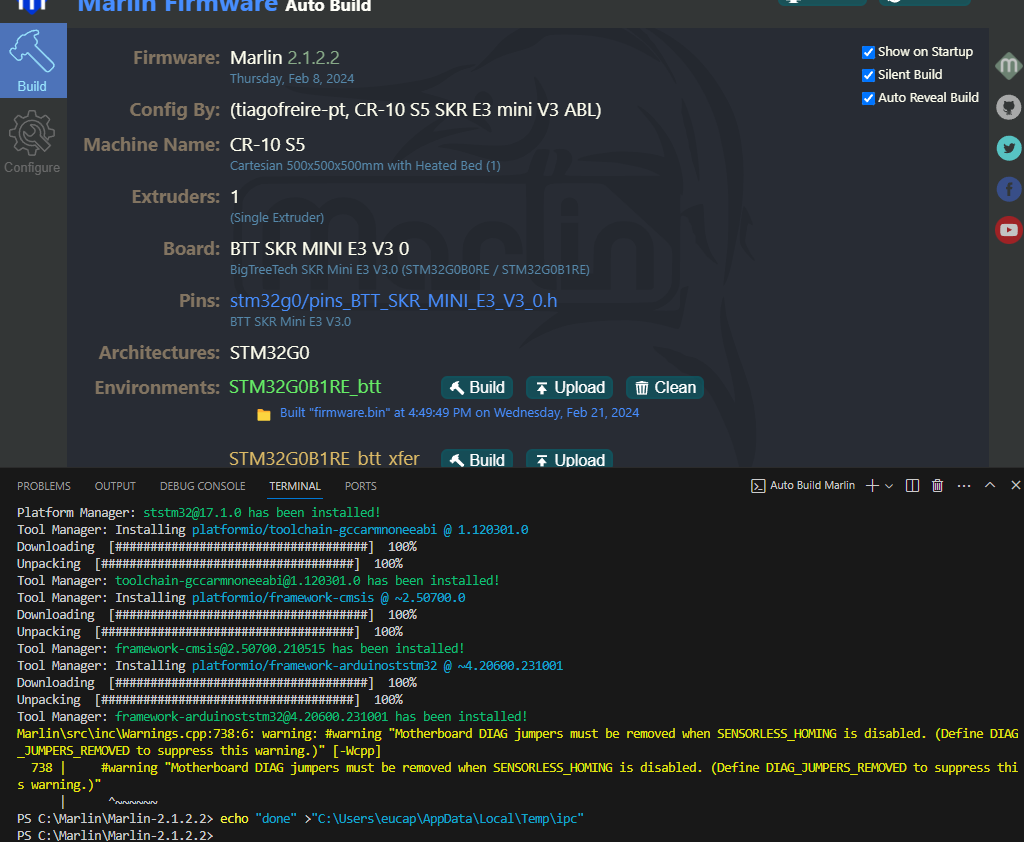
Task: Open terminal panel more actions ellipsis
Action: pos(963,485)
